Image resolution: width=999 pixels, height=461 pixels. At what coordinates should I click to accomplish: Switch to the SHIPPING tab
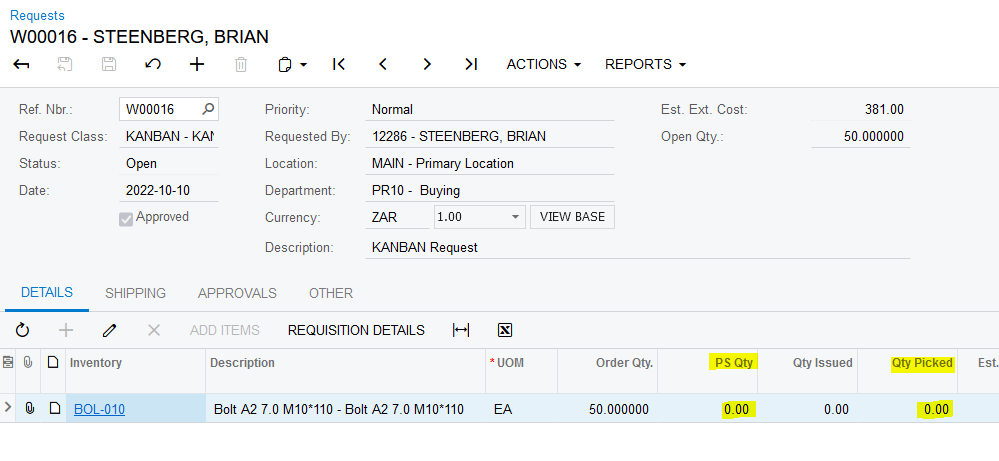pos(135,293)
